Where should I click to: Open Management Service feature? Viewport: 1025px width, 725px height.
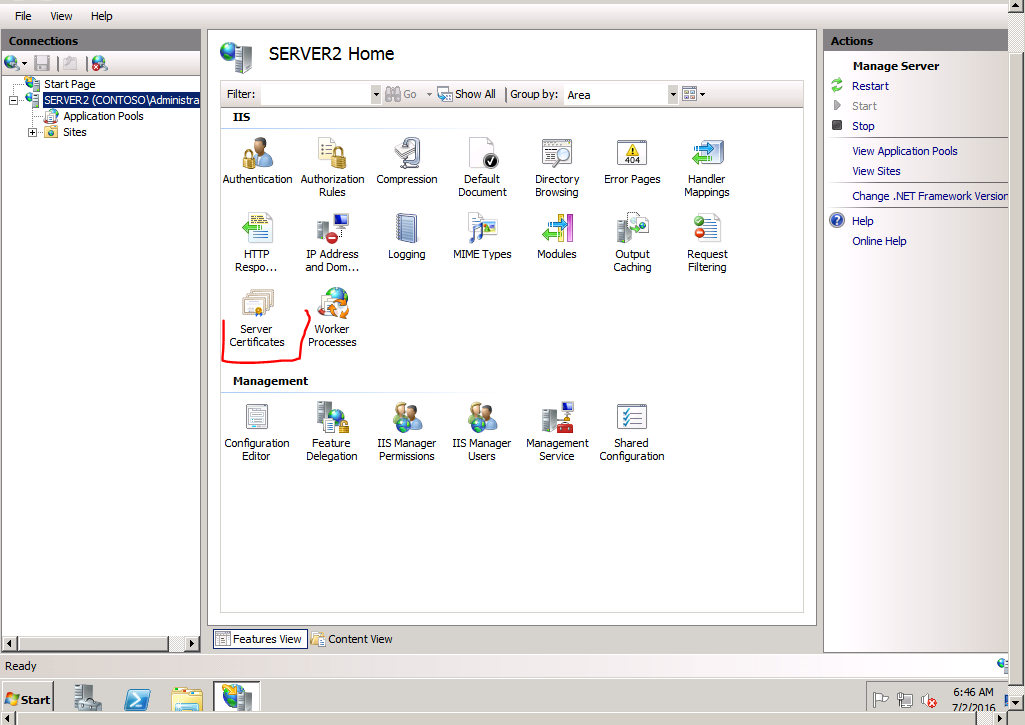(557, 431)
